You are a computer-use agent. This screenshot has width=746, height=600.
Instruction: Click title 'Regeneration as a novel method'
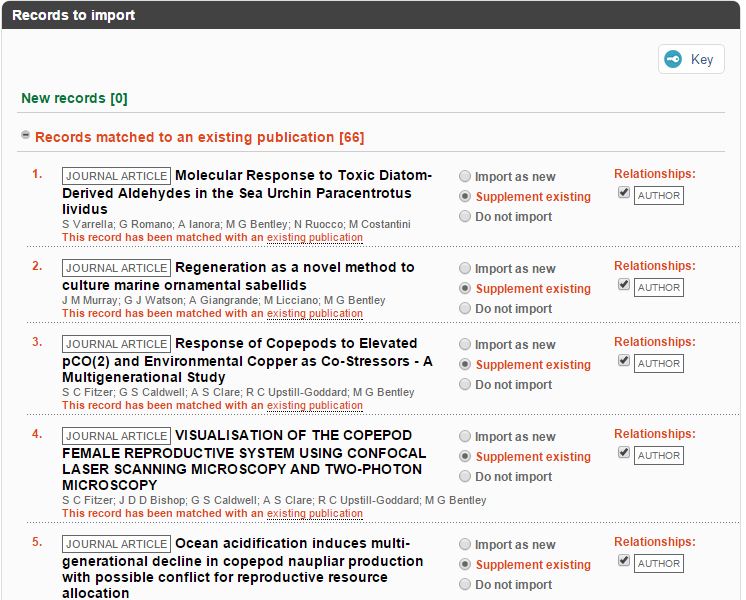[238, 276]
